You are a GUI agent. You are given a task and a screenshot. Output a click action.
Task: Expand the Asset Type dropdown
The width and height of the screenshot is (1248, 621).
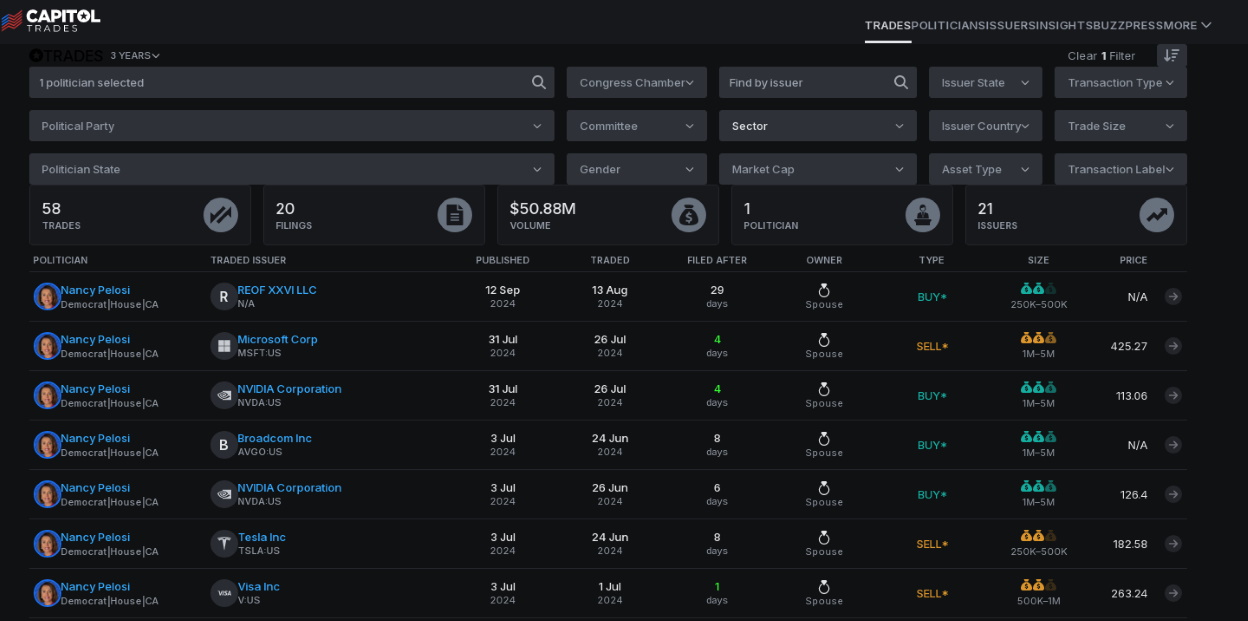[985, 169]
